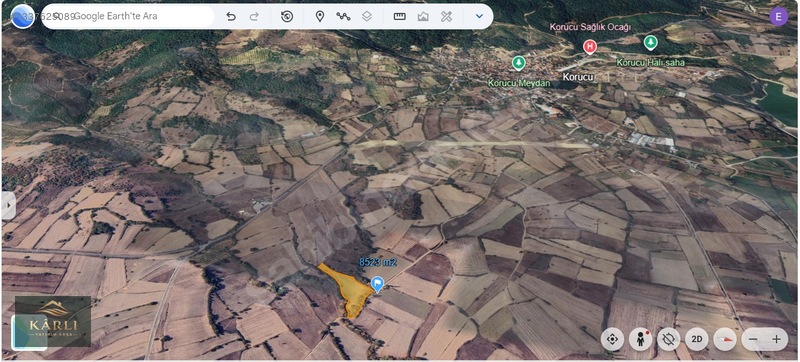Select the Korucu village label
This screenshot has width=800, height=362.
click(578, 77)
